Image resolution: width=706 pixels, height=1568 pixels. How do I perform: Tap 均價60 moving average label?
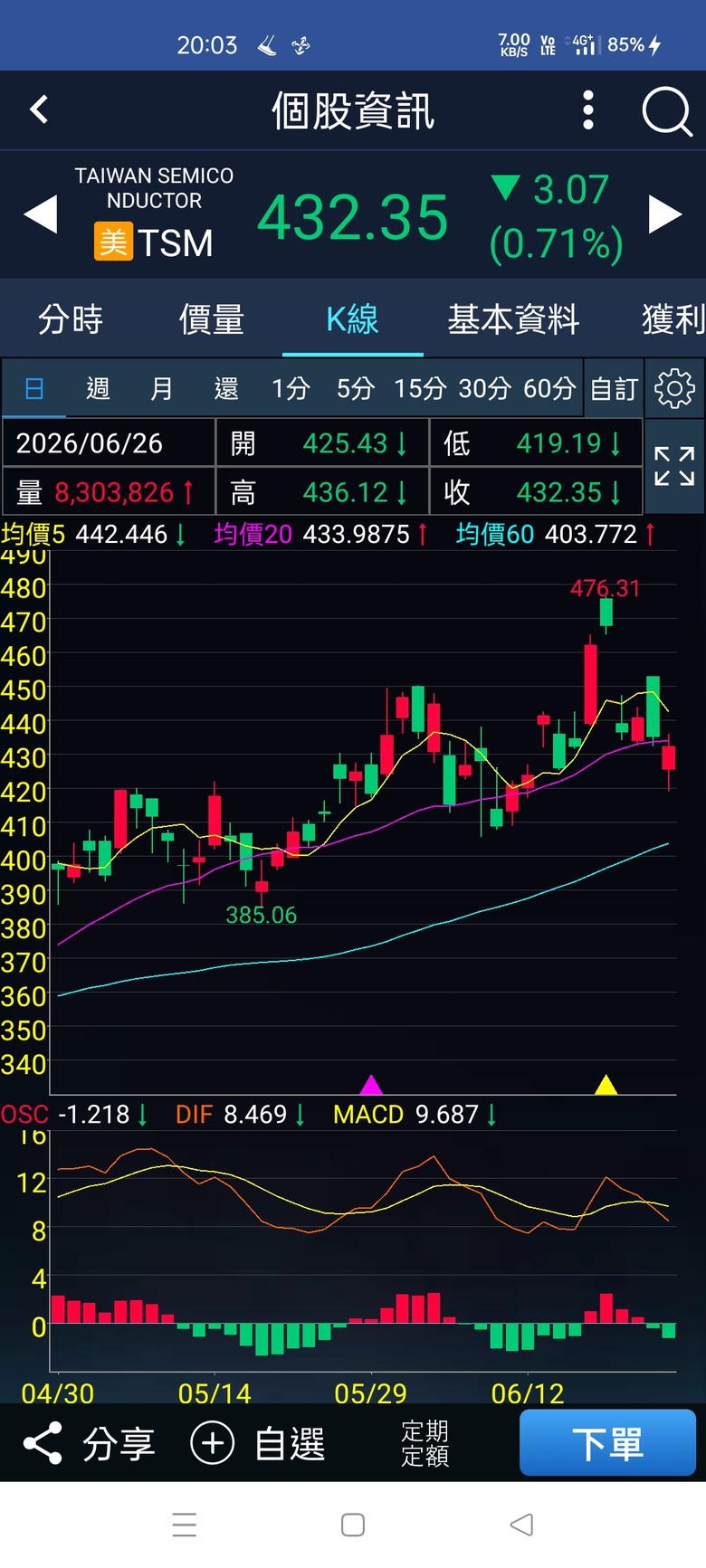(x=495, y=534)
